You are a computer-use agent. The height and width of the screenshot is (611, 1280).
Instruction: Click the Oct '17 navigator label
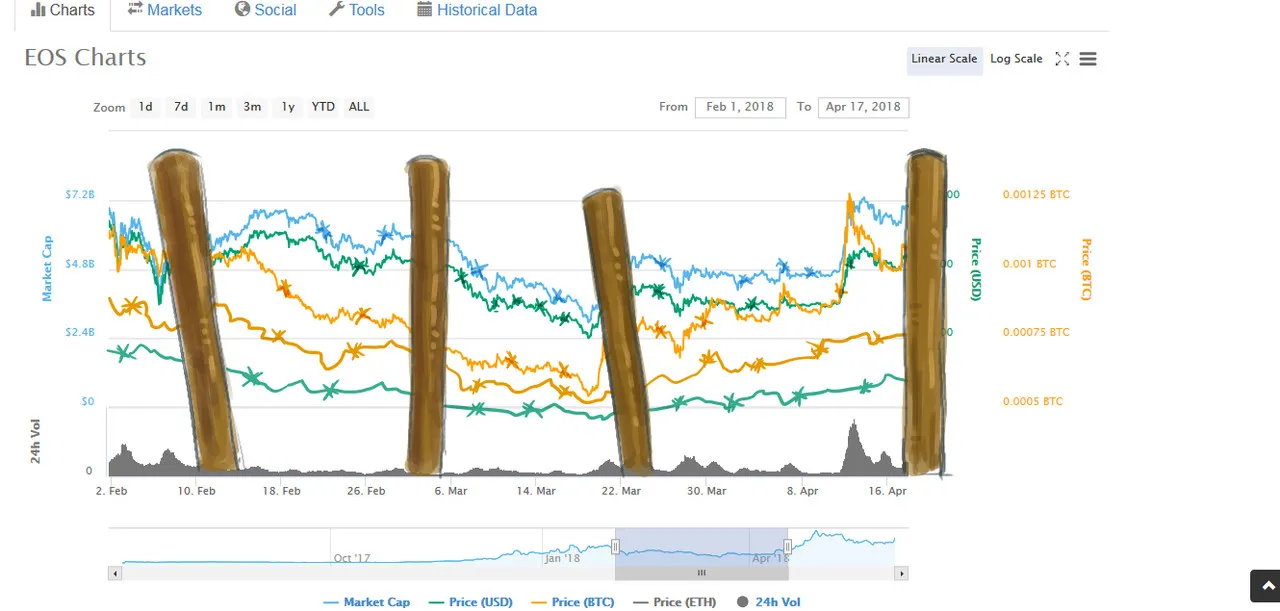click(352, 558)
